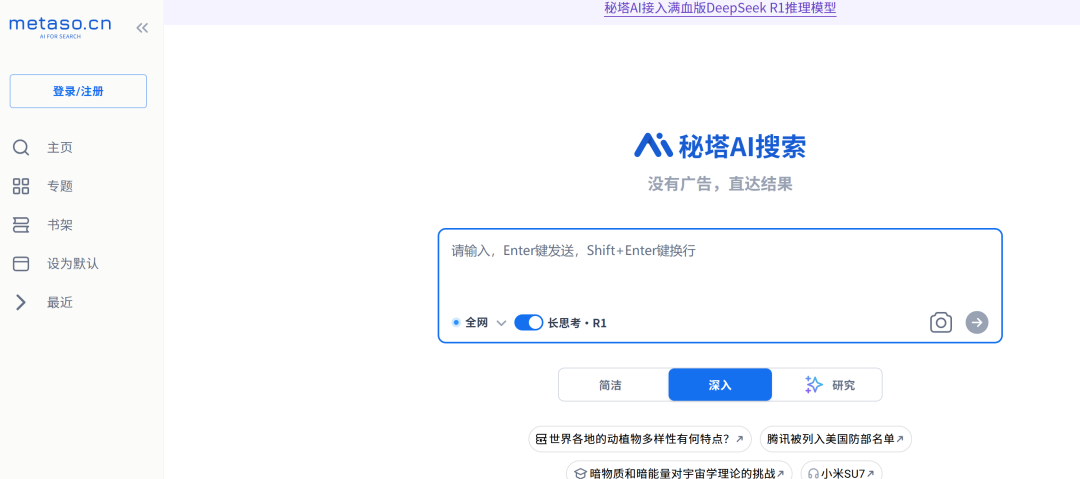Click the 长思考 · R1 label text
The height and width of the screenshot is (479, 1080).
point(577,323)
